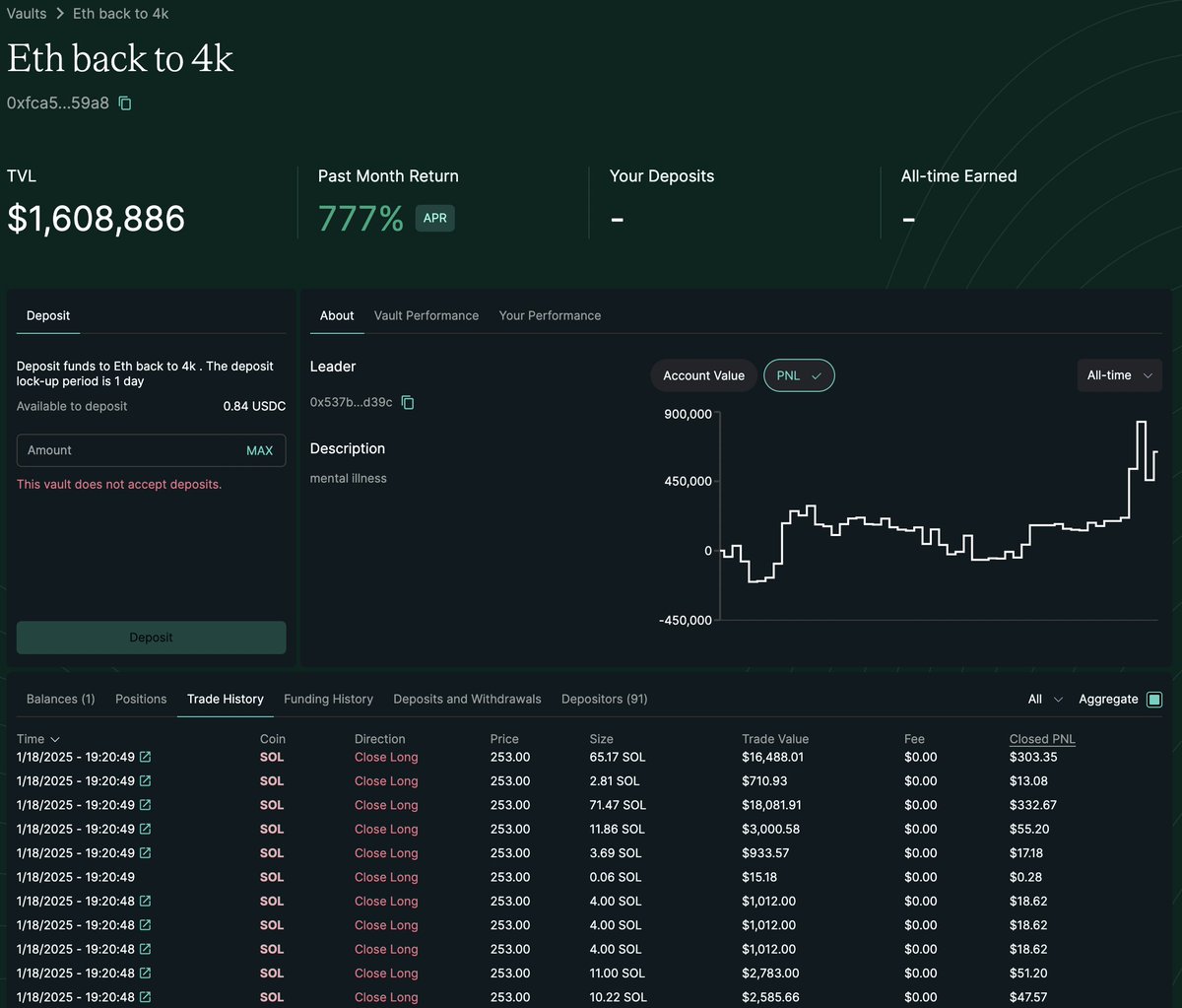
Task: Switch chart to Account Value
Action: click(703, 375)
